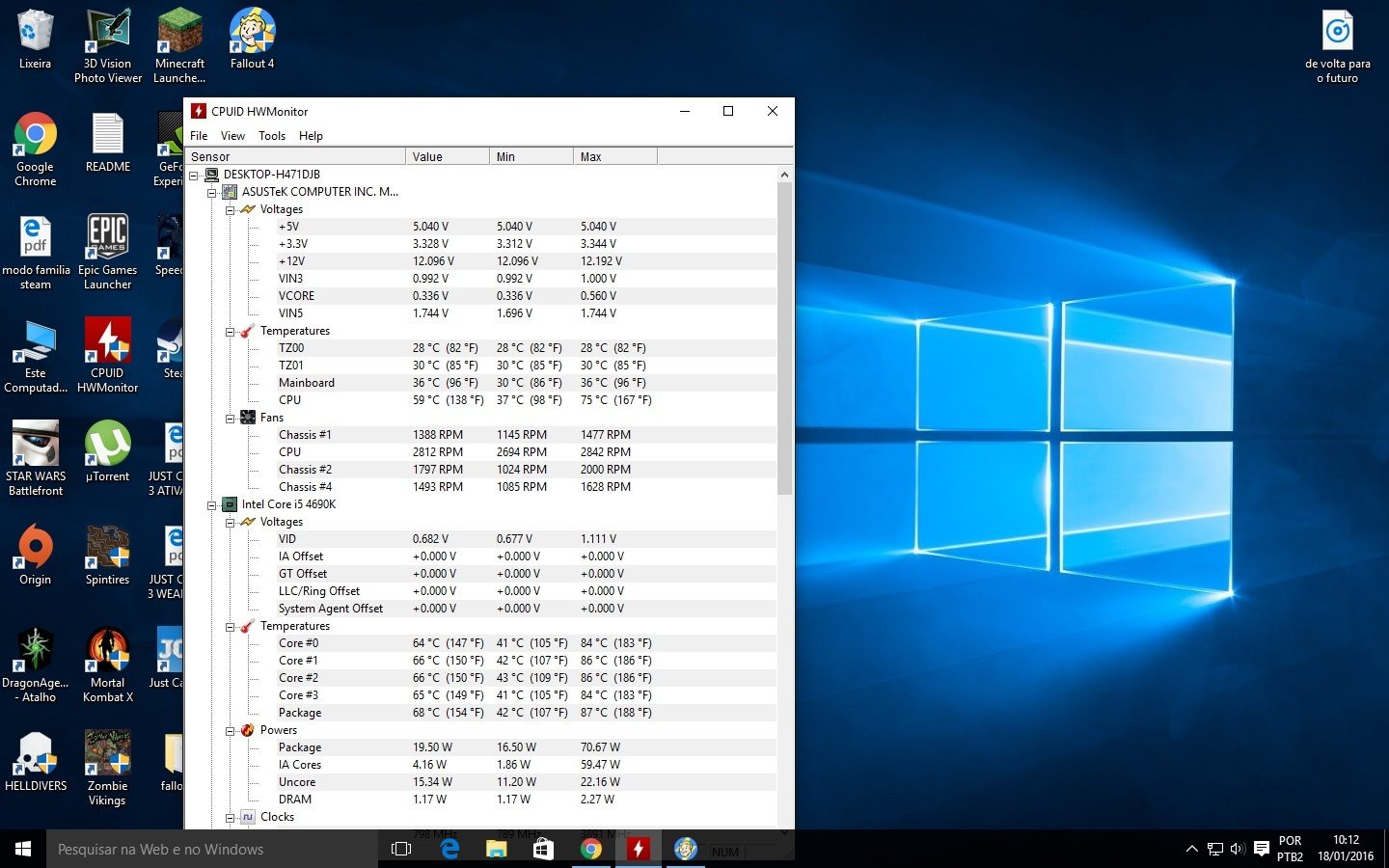Click the Windows Start button
This screenshot has width=1389, height=868.
point(23,849)
